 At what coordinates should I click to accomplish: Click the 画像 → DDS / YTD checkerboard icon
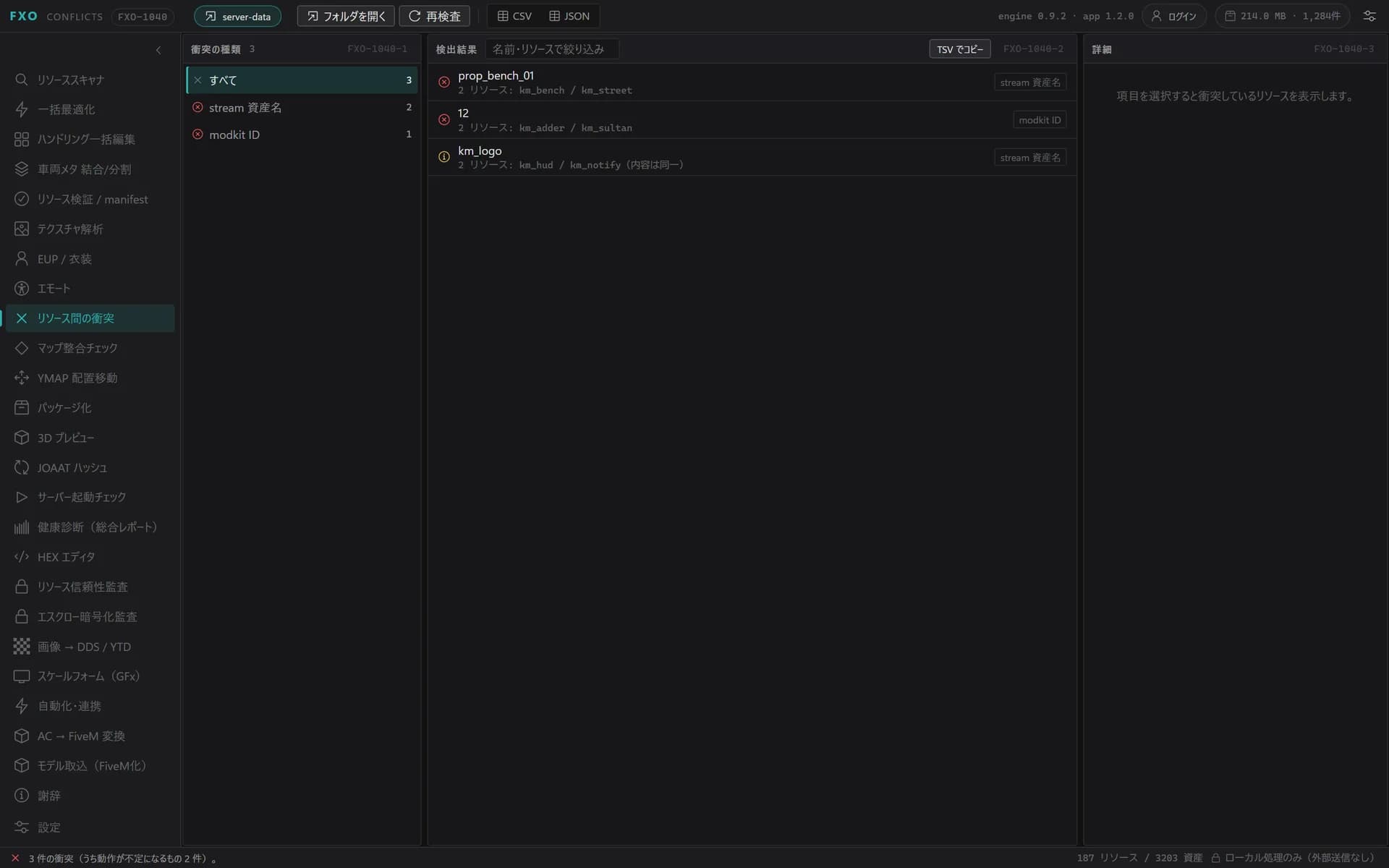tap(22, 646)
